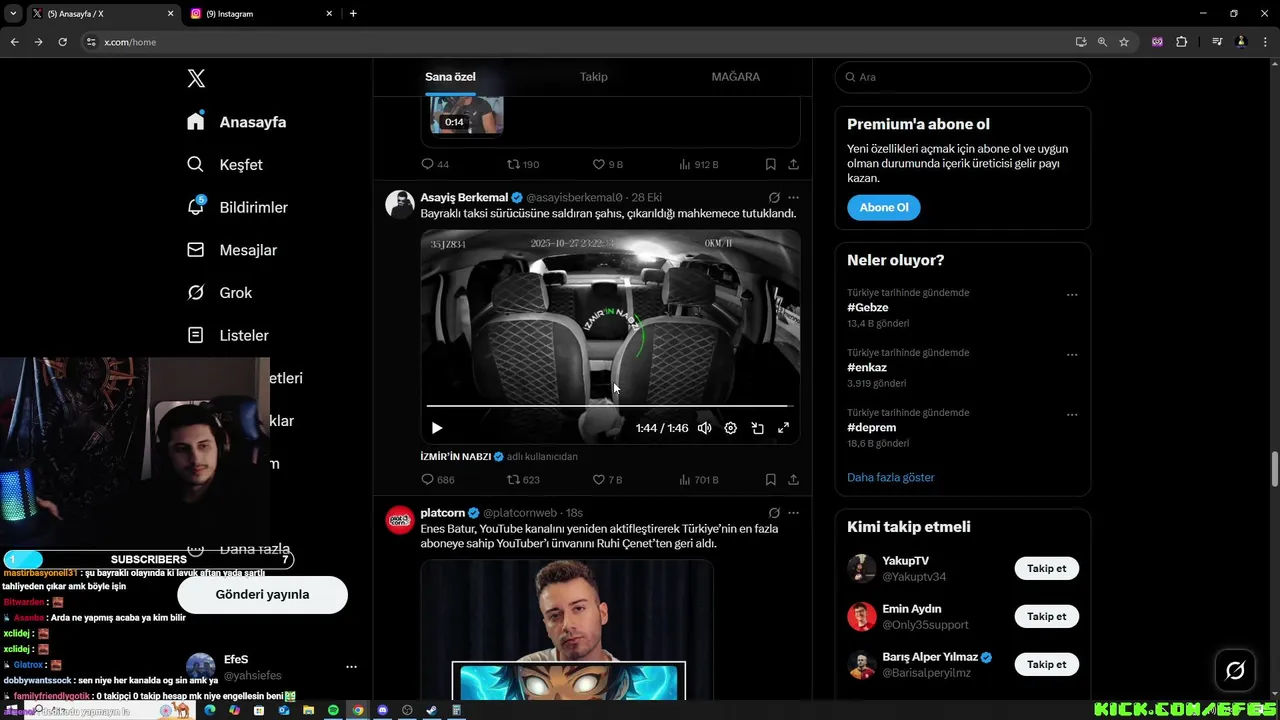Image resolution: width=1280 pixels, height=720 pixels.
Task: Open Keşfet explore page
Action: point(225,165)
